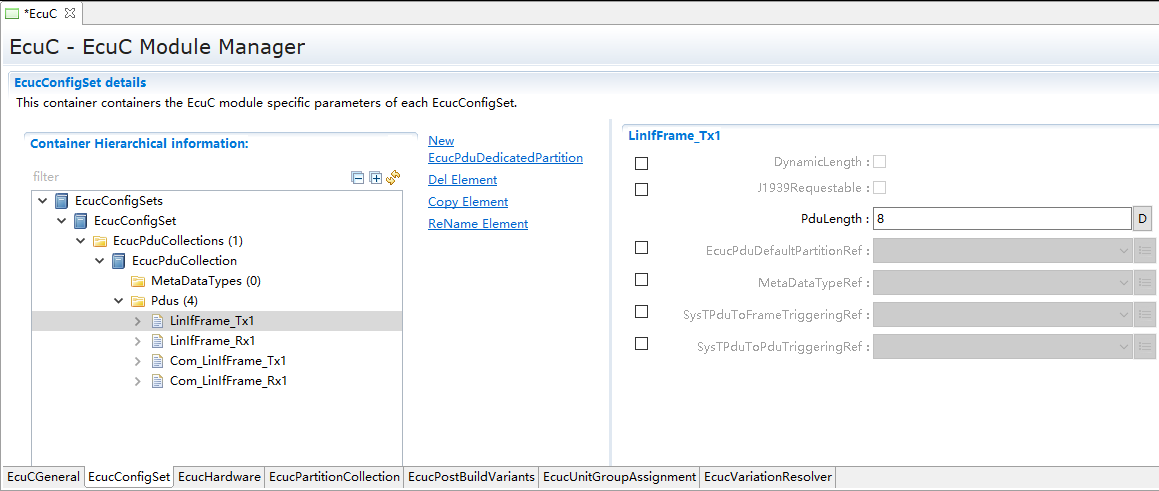The image size is (1159, 491).
Task: Click the LinIfFrame_Rx1 document icon
Action: 157,341
